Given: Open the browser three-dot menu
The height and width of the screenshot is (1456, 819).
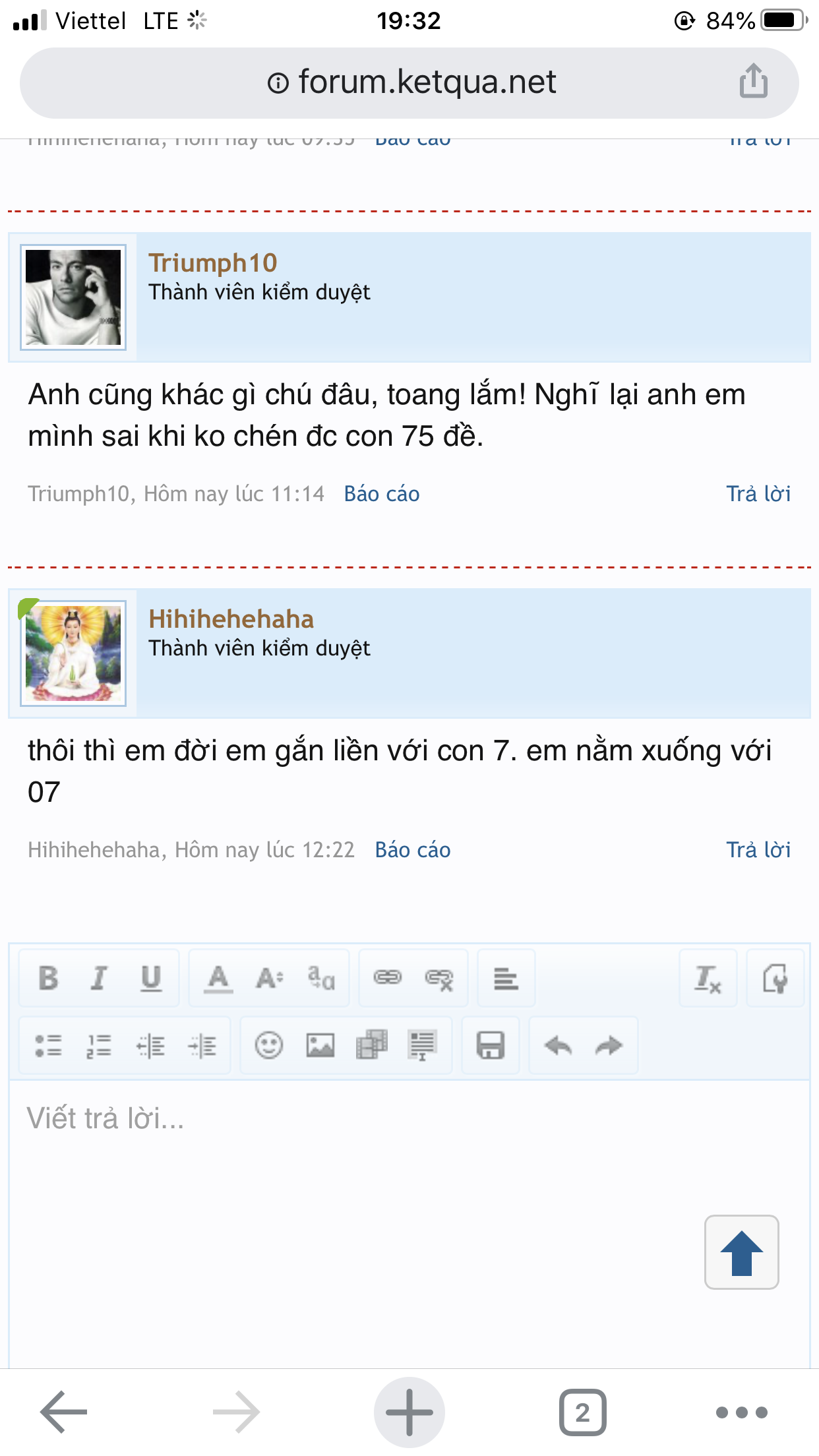Looking at the screenshot, I should 742,1412.
